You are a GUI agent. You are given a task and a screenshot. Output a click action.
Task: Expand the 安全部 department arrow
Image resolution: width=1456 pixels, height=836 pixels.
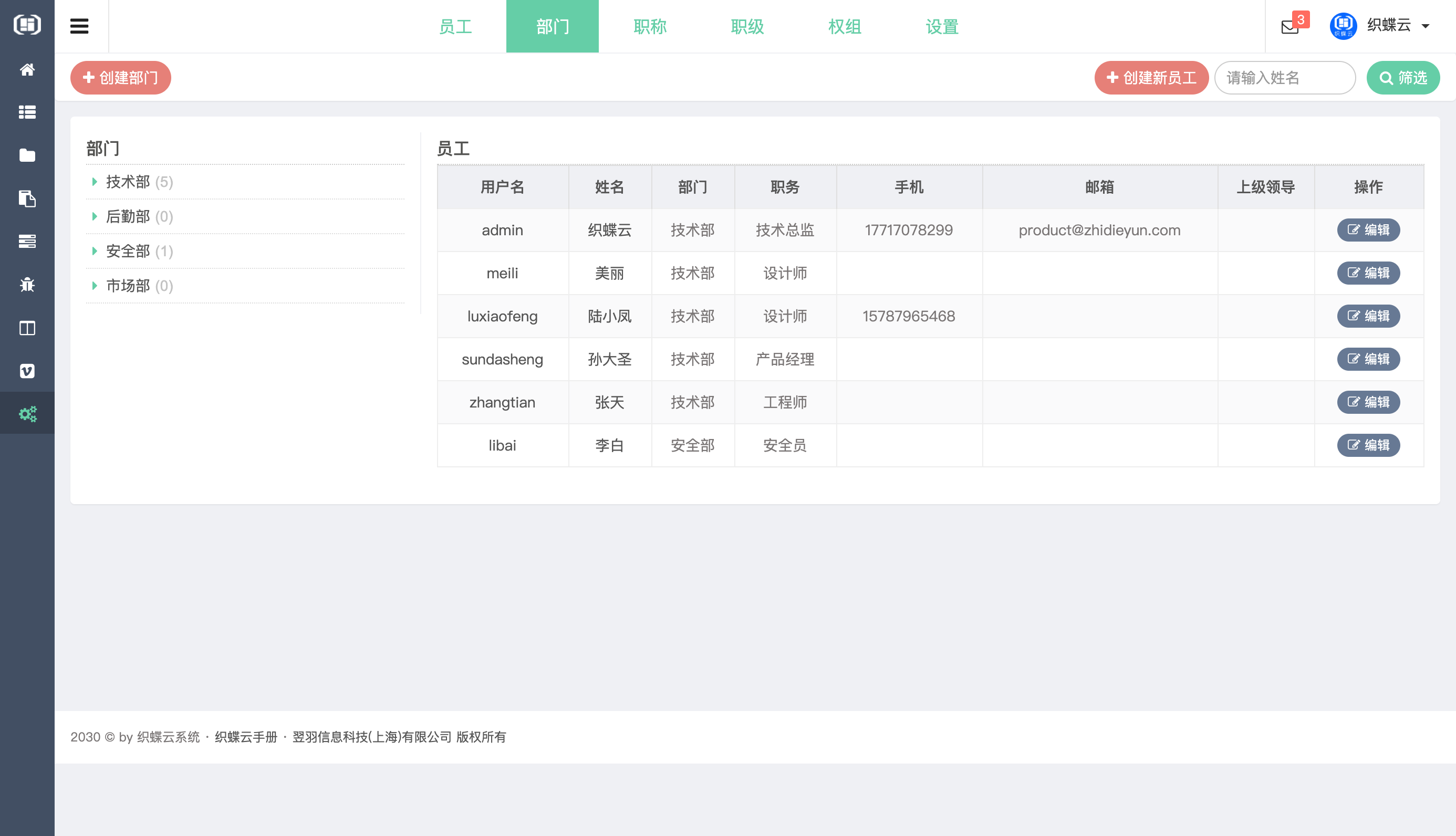(95, 251)
